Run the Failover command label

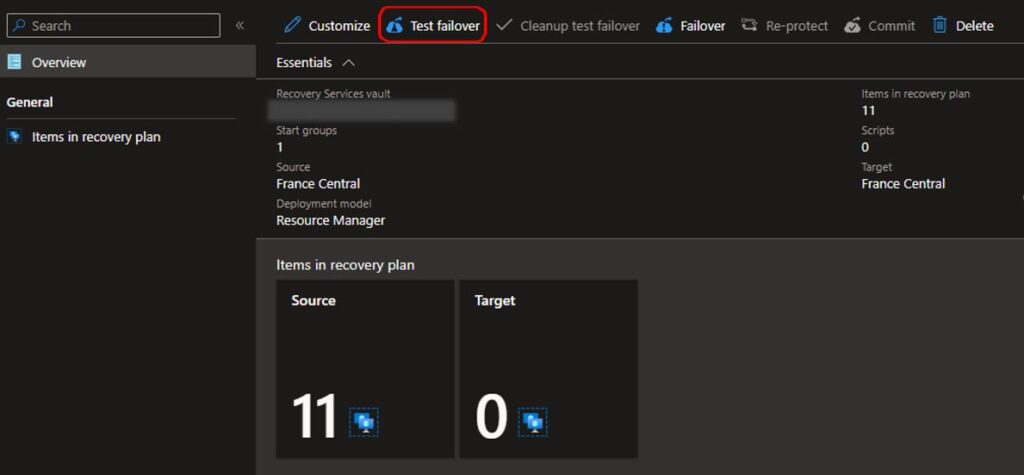[703, 26]
